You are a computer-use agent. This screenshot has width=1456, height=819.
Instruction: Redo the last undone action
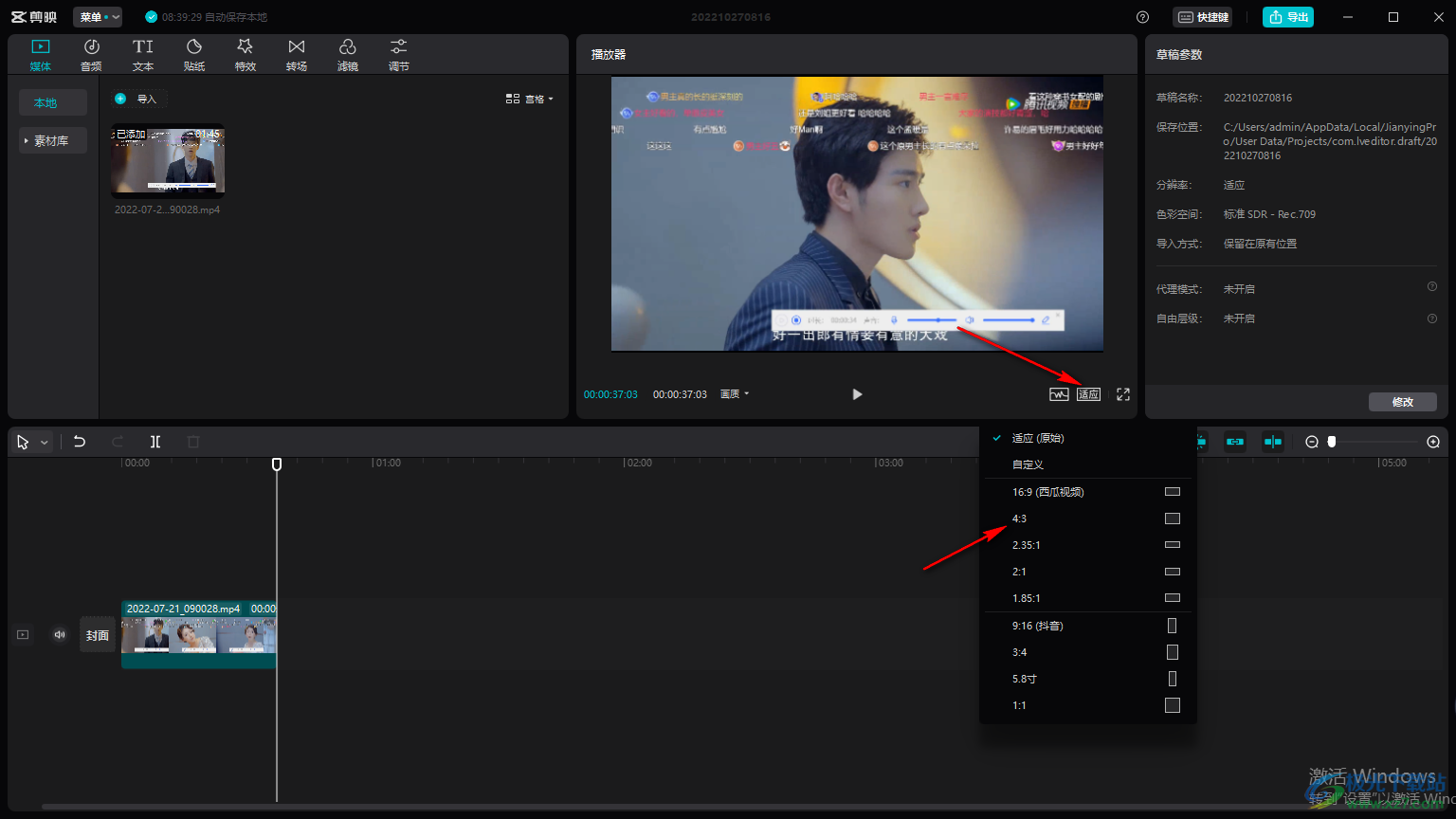(118, 442)
